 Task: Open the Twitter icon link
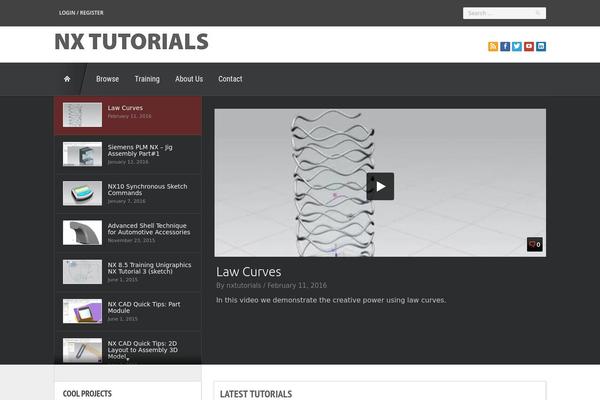click(x=517, y=46)
